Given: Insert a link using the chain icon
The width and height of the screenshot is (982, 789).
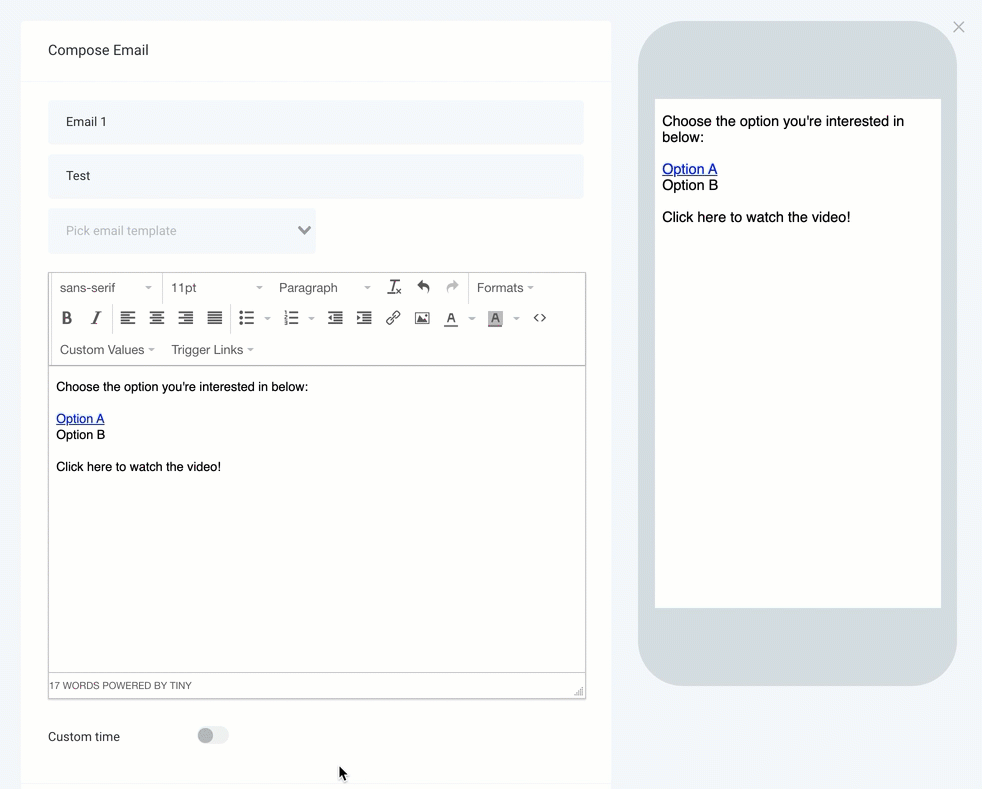Looking at the screenshot, I should click(x=393, y=318).
